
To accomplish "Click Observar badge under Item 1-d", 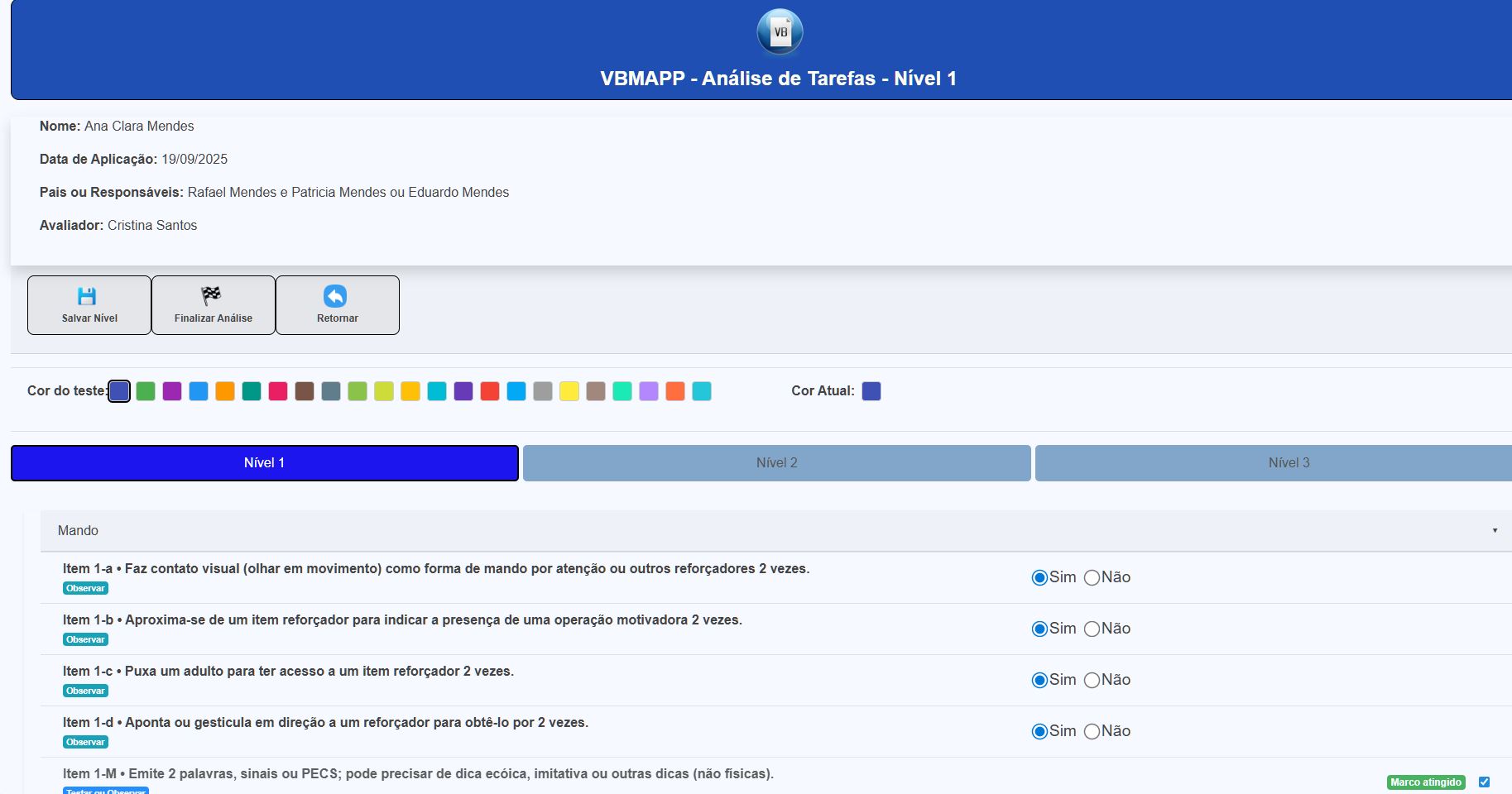I will point(85,742).
